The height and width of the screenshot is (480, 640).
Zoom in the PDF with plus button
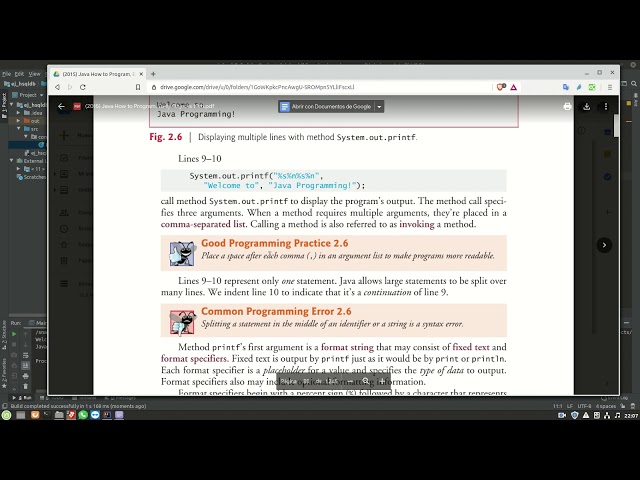382,381
